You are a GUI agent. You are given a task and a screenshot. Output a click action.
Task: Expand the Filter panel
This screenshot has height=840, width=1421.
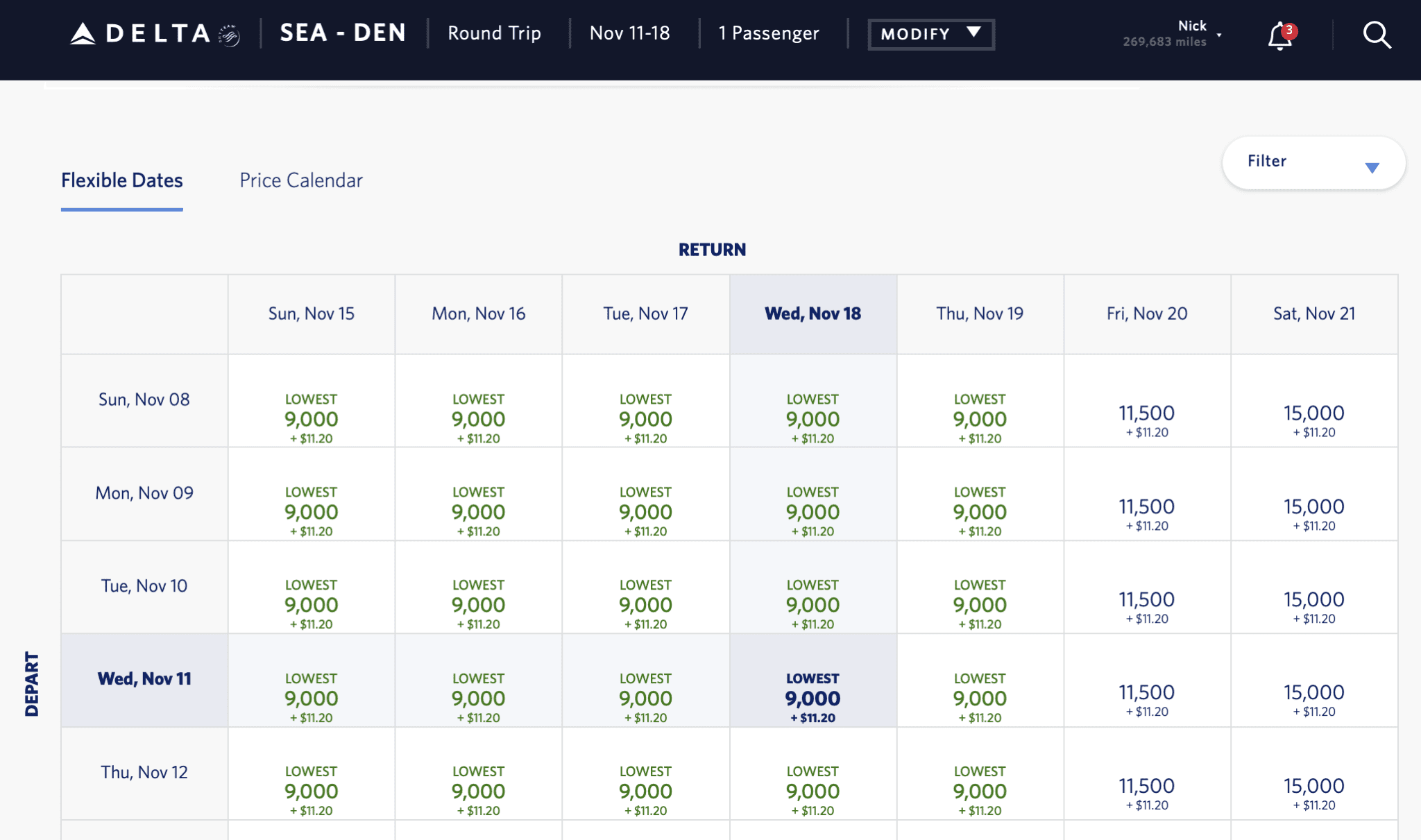tap(1313, 162)
